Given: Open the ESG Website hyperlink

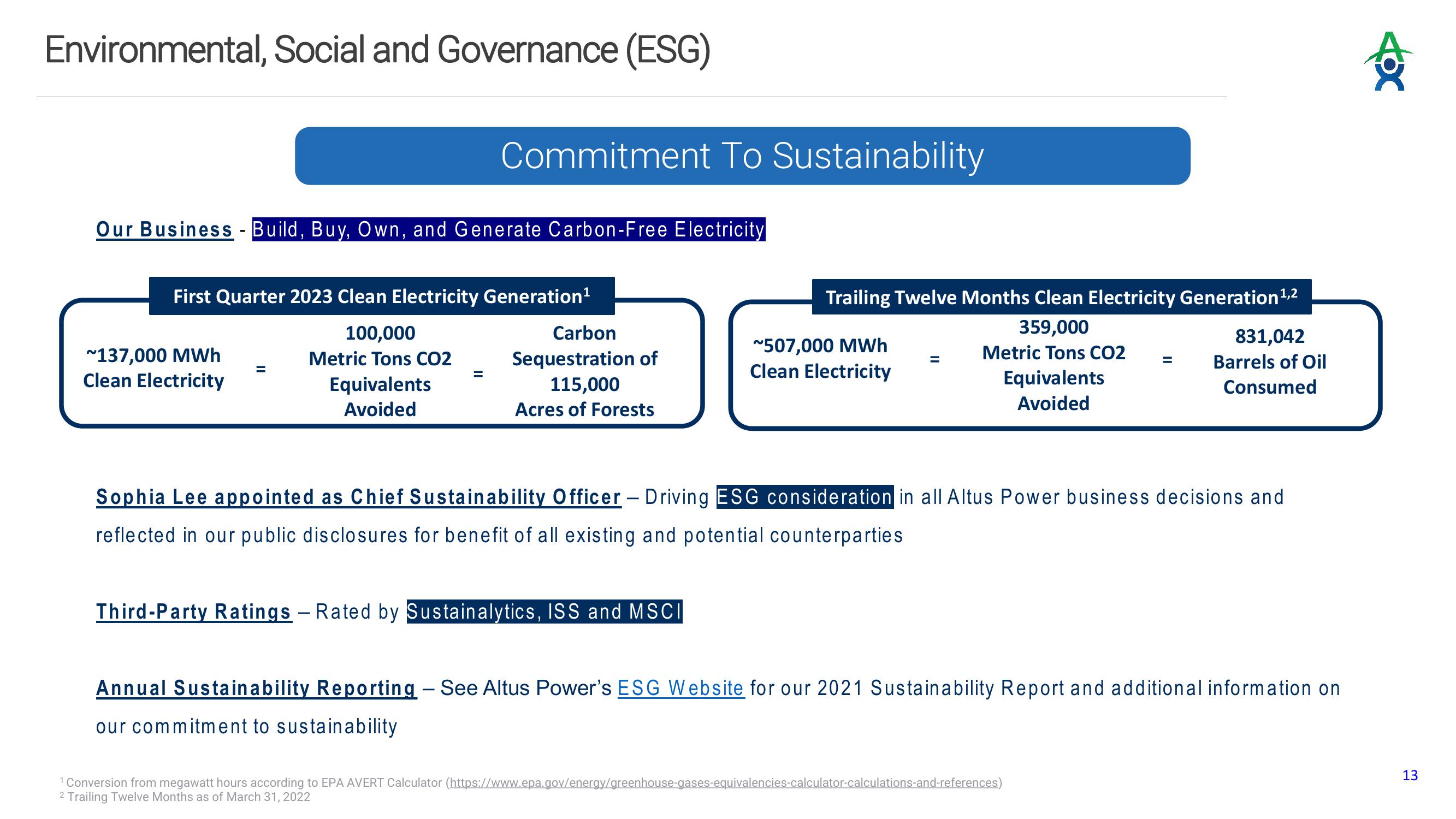Looking at the screenshot, I should (681, 688).
